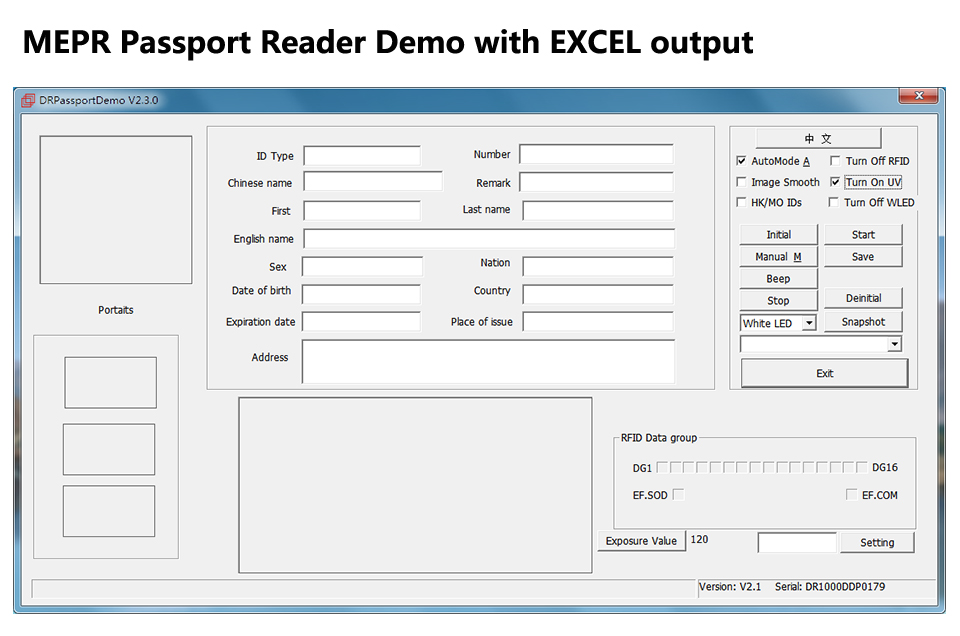Click the ID Type input field

pyautogui.click(x=362, y=155)
